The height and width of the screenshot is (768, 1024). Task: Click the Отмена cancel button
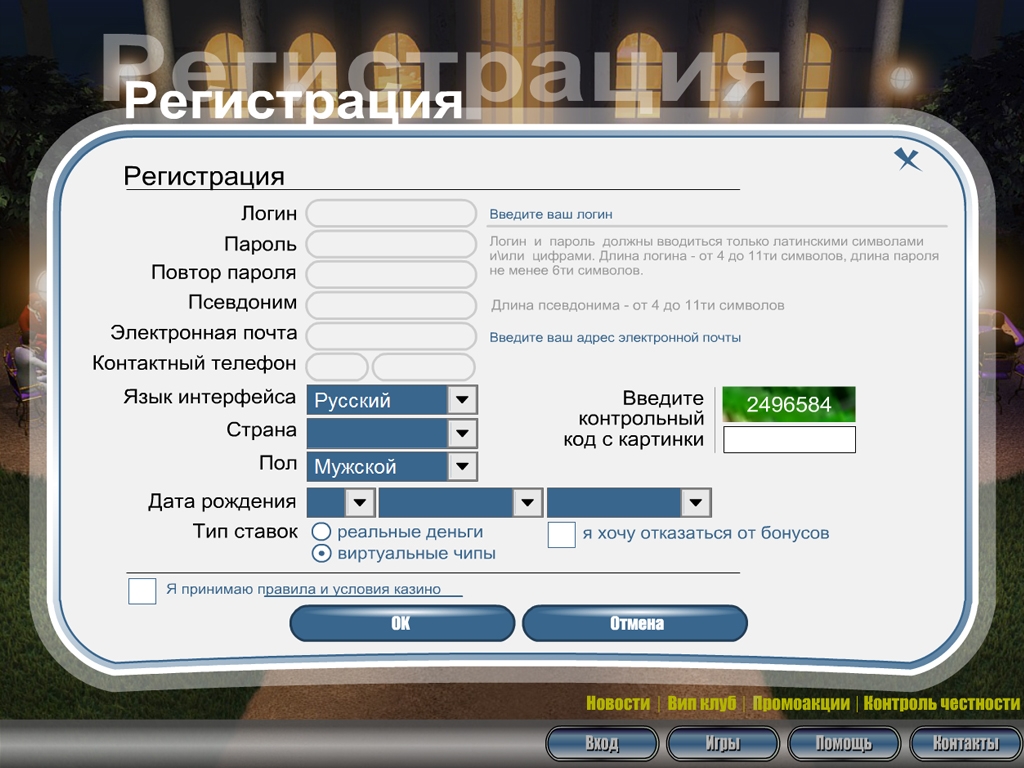click(x=635, y=623)
